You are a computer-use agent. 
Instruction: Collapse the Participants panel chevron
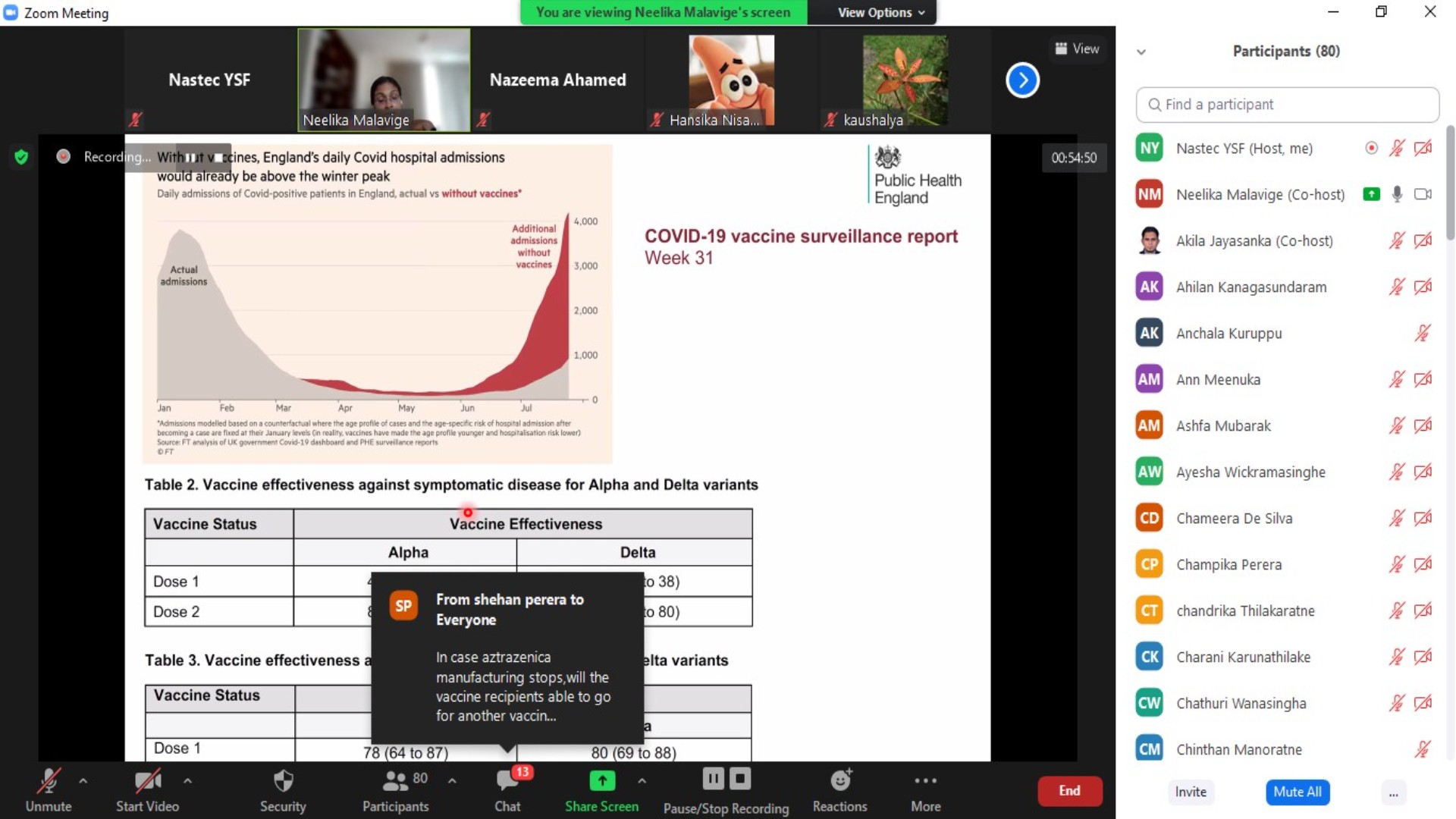1141,52
